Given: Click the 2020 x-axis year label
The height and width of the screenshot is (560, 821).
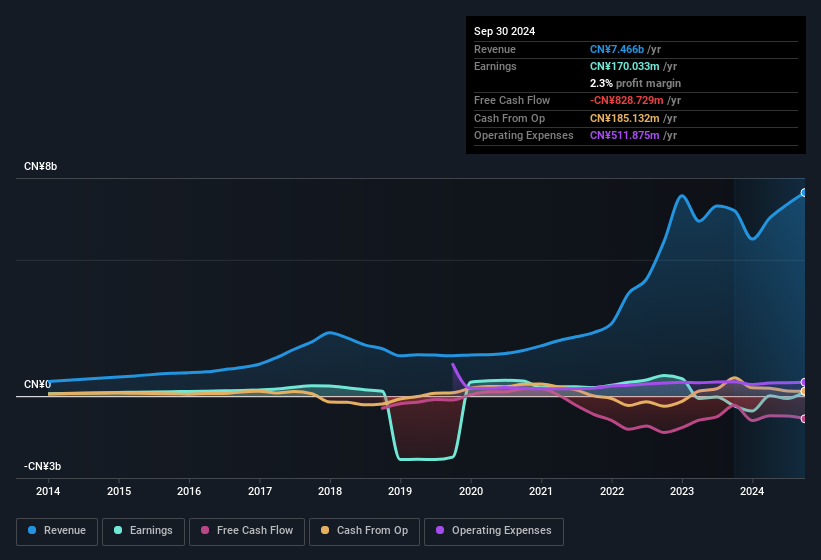Looking at the screenshot, I should pyautogui.click(x=471, y=491).
